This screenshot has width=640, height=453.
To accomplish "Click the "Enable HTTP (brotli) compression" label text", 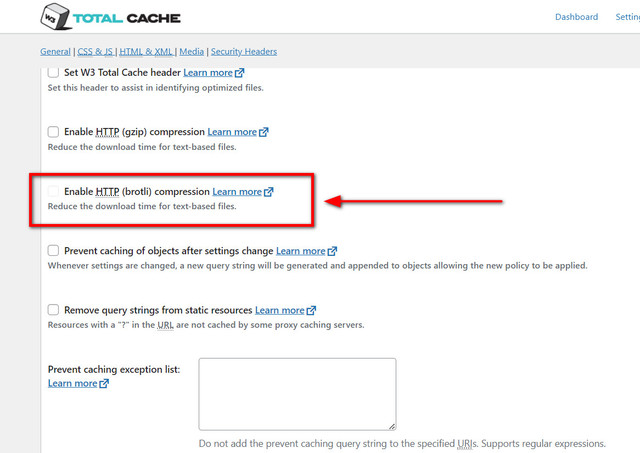I will [x=137, y=191].
